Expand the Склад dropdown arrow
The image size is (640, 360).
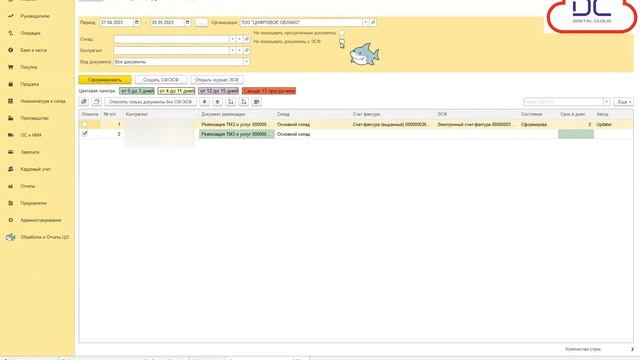click(x=232, y=39)
